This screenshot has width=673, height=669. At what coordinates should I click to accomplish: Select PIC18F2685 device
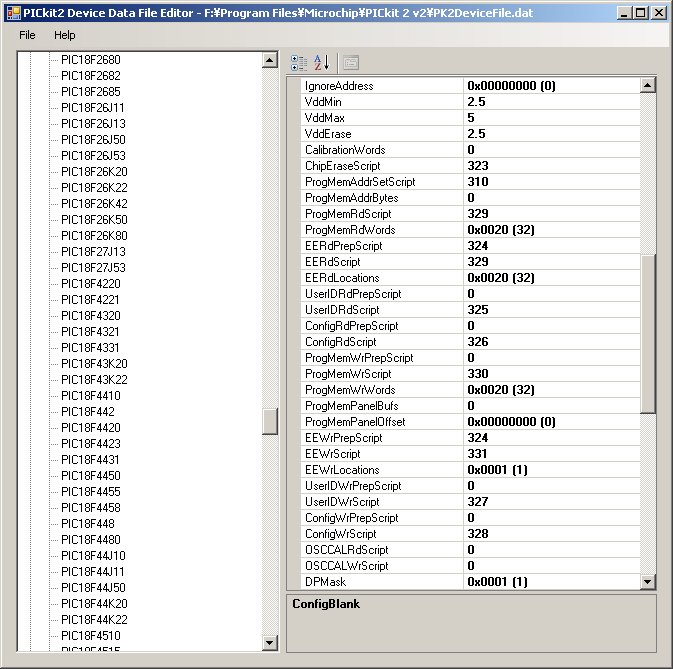[91, 91]
